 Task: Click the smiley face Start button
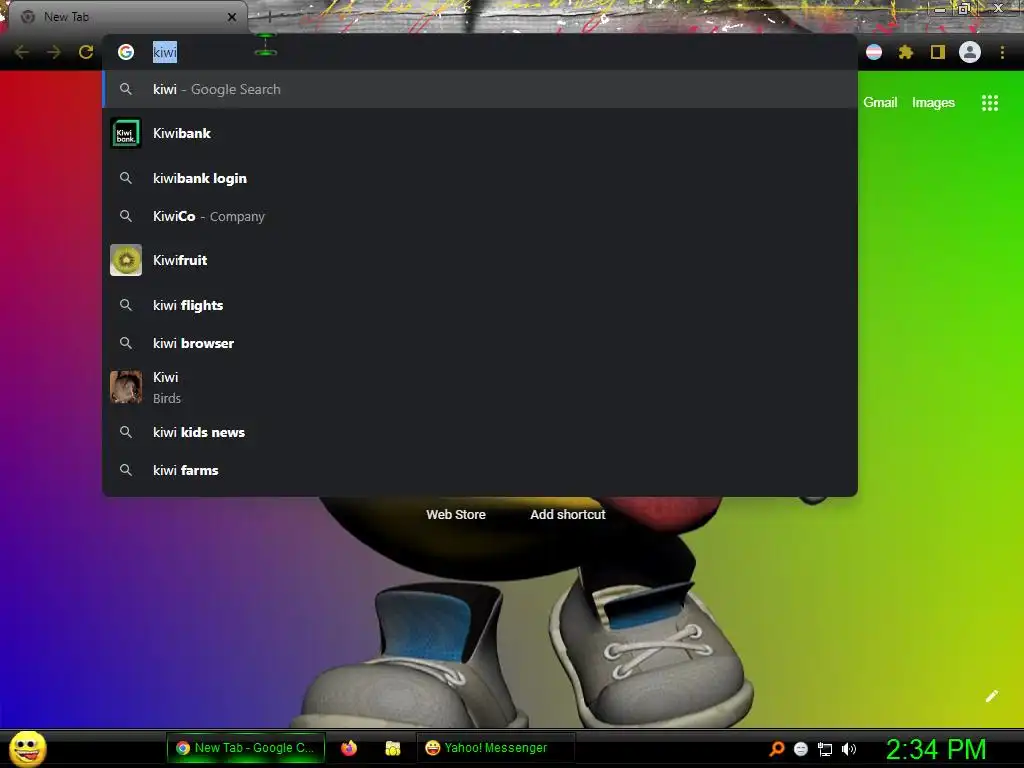coord(27,748)
